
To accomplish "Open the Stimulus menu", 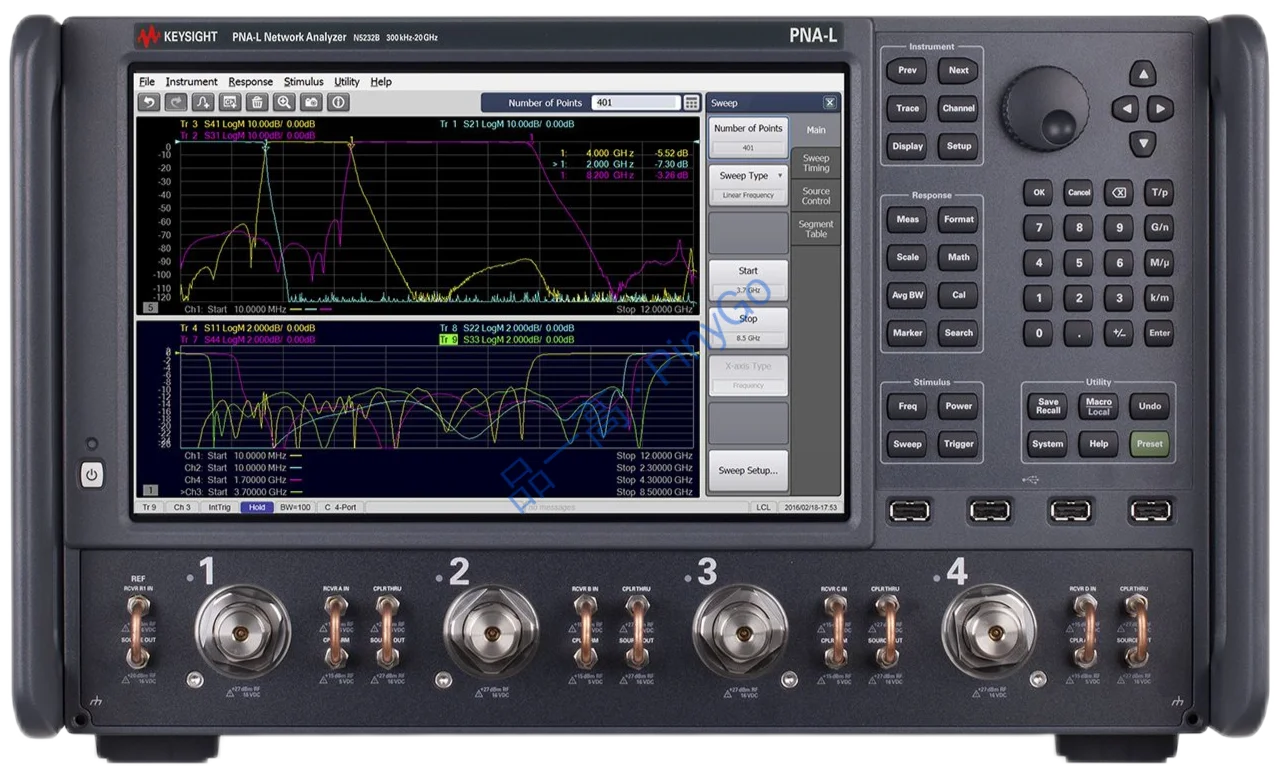I will click(303, 82).
